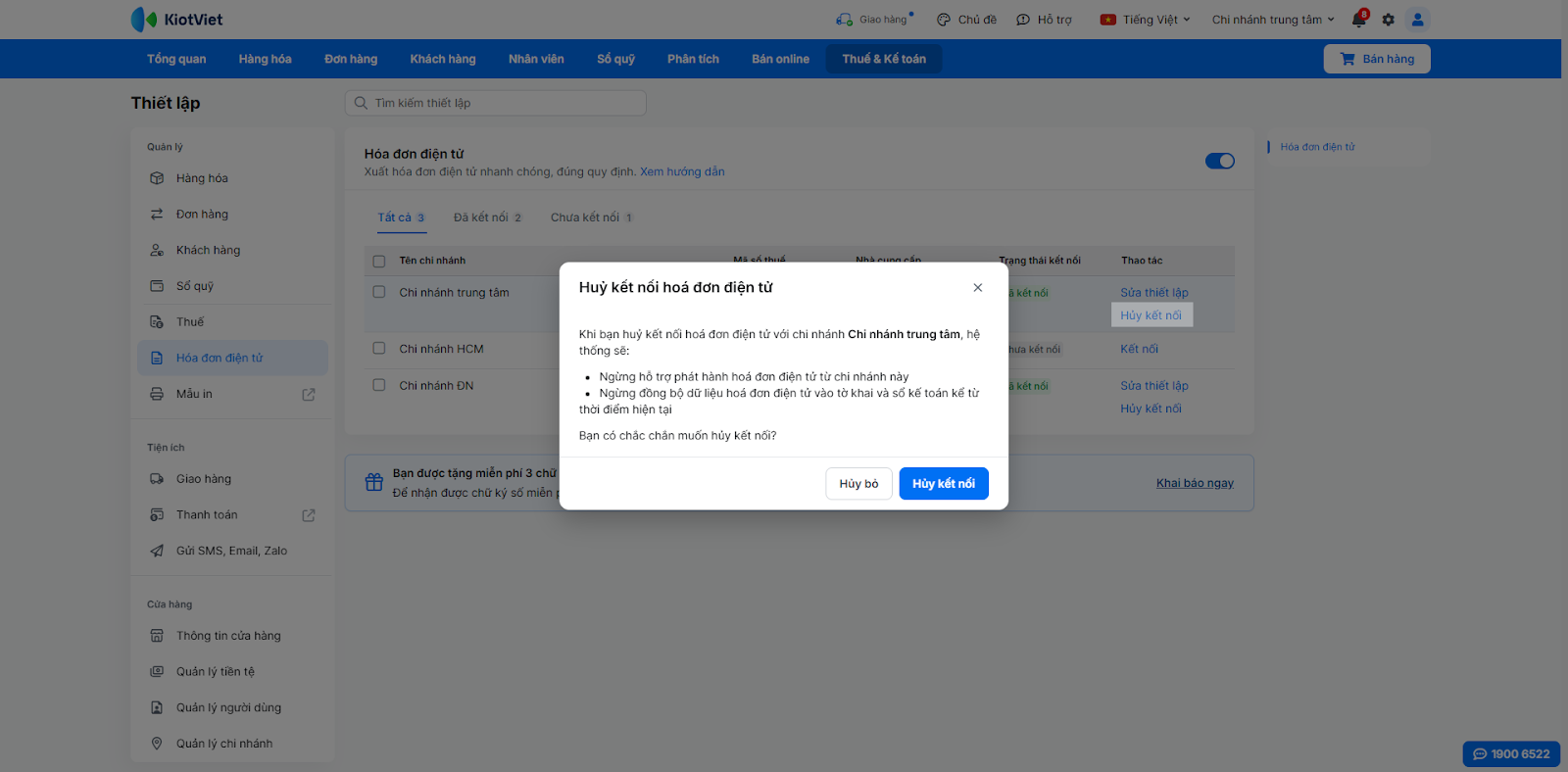
Task: Click the Hỗ trợ chat bubble icon
Action: [1023, 20]
